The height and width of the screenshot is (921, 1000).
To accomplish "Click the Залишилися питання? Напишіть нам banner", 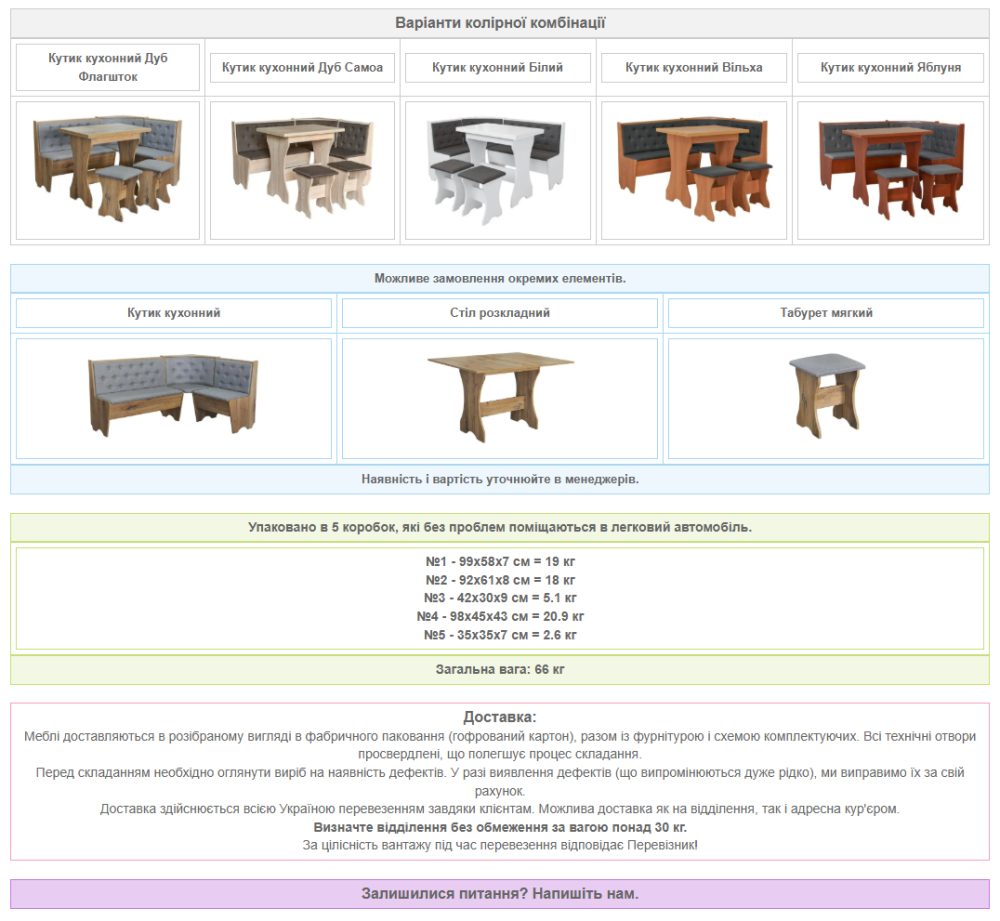I will [500, 893].
